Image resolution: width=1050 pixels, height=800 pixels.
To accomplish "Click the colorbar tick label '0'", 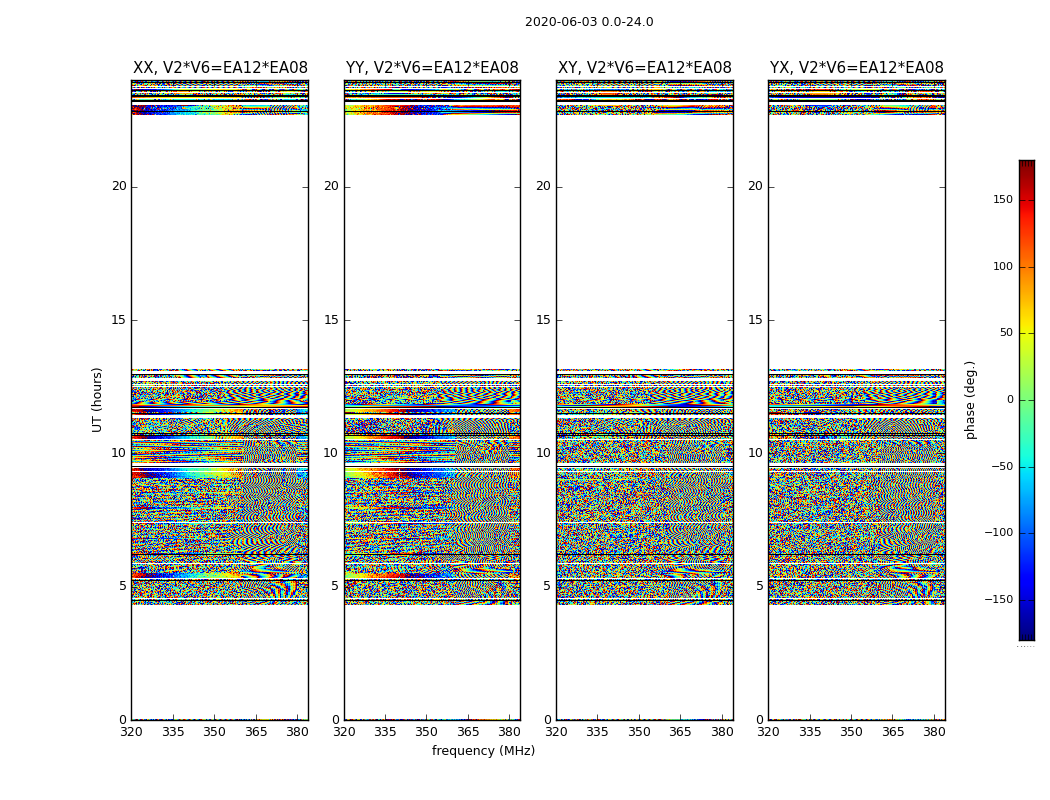I will click(x=1010, y=400).
